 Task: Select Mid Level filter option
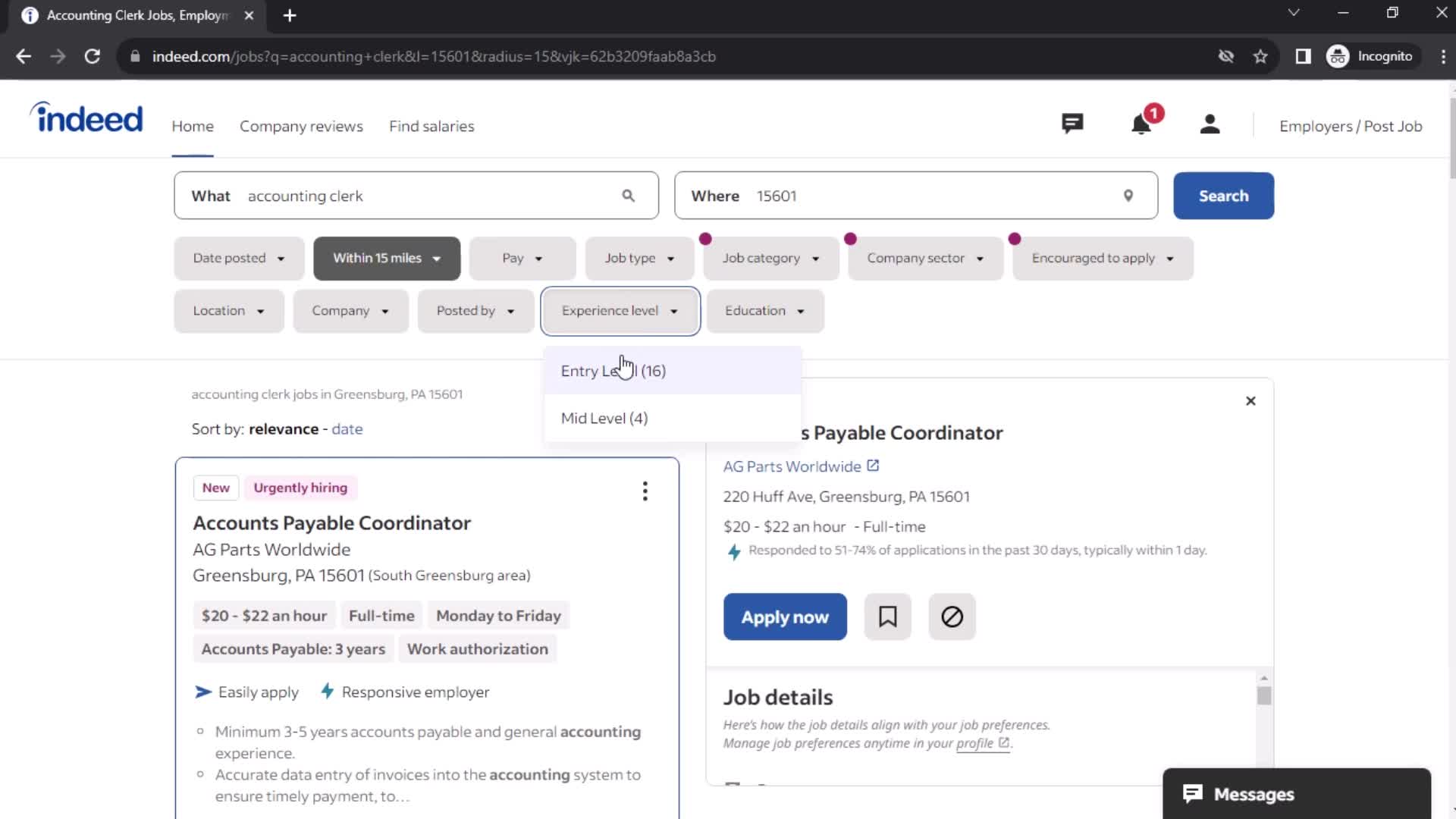pos(605,418)
